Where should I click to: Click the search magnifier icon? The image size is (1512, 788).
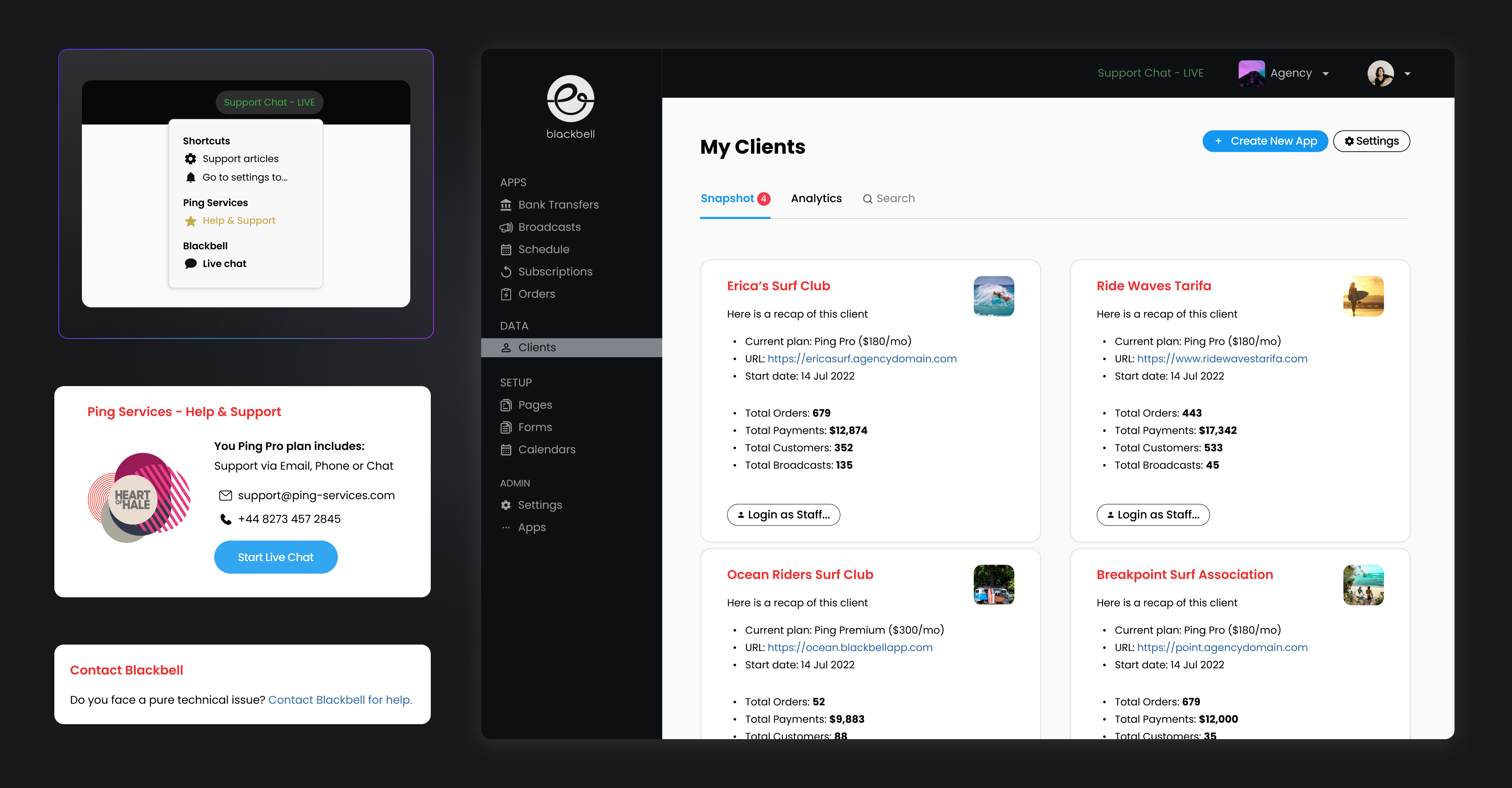867,199
